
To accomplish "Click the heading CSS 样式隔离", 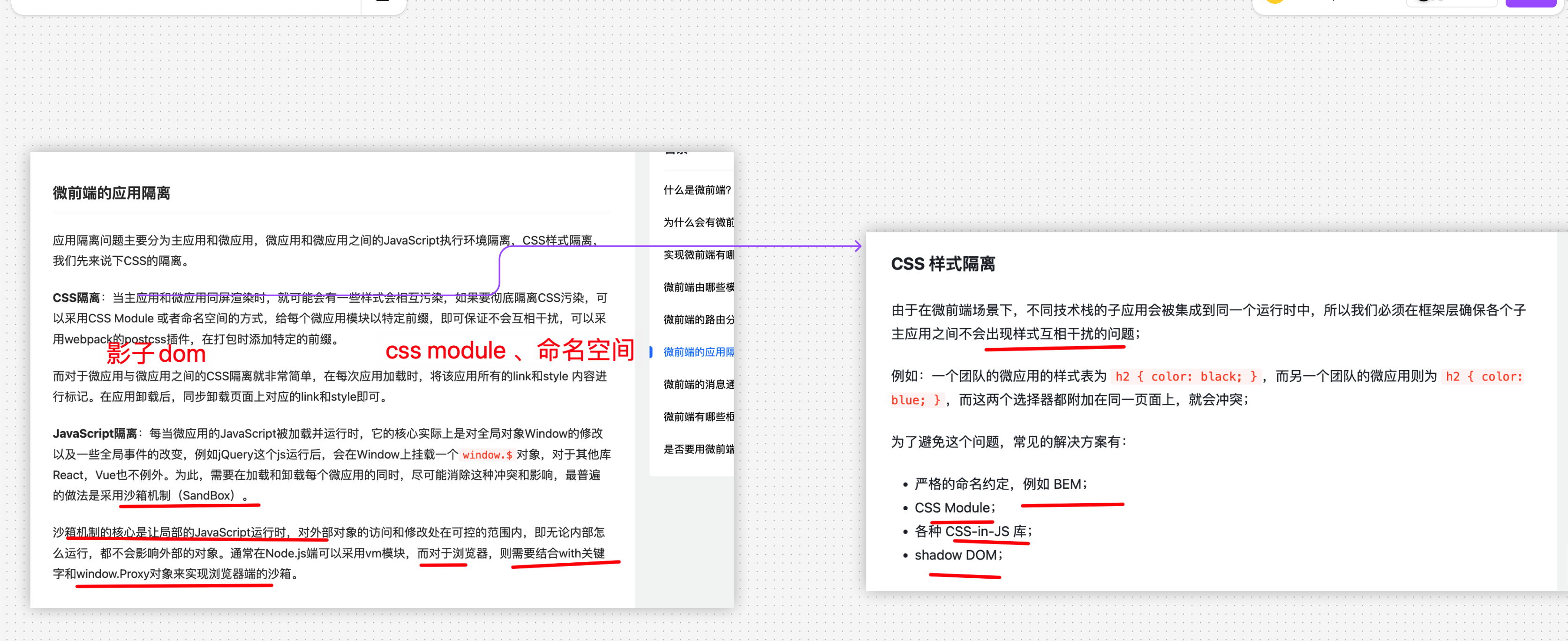I will point(943,264).
